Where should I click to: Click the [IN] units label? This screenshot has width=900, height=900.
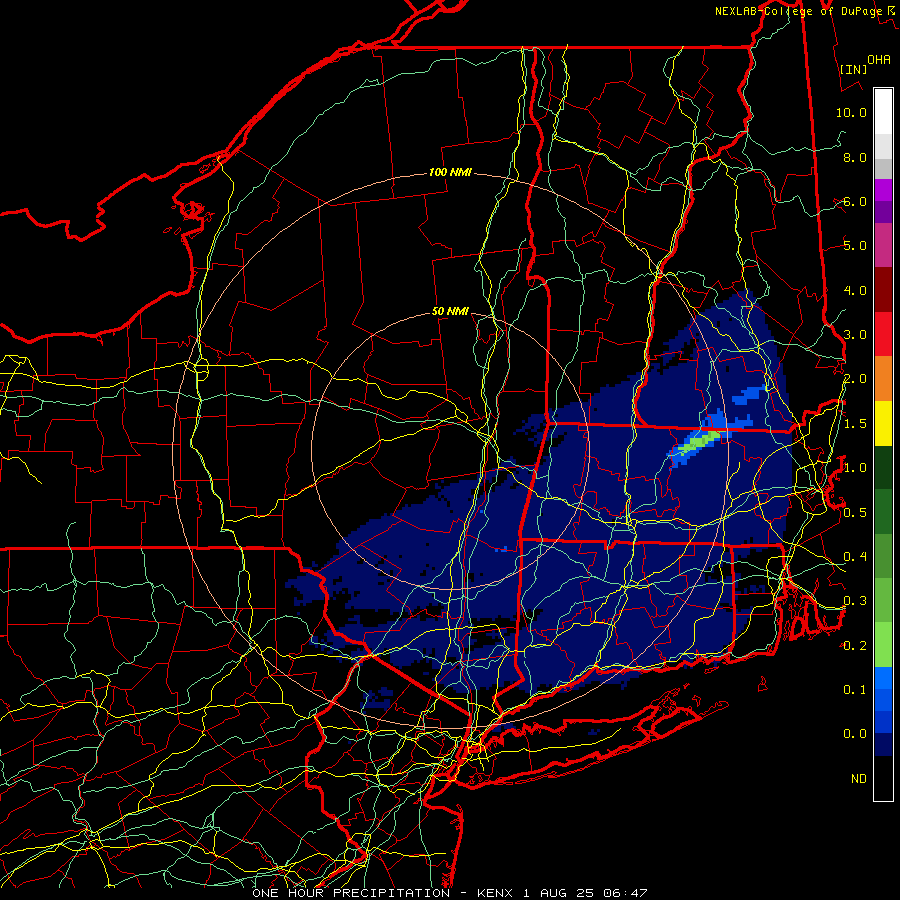pos(854,69)
